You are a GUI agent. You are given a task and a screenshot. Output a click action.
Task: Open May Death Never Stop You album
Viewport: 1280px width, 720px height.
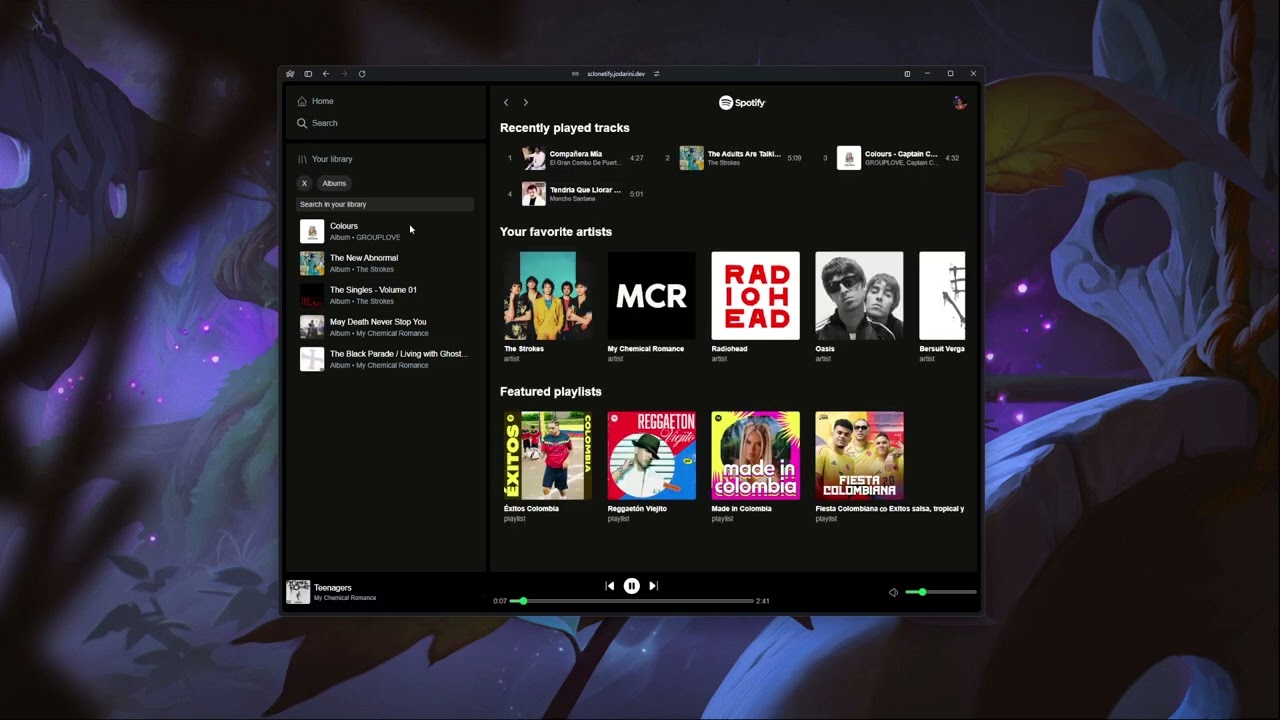tap(385, 327)
